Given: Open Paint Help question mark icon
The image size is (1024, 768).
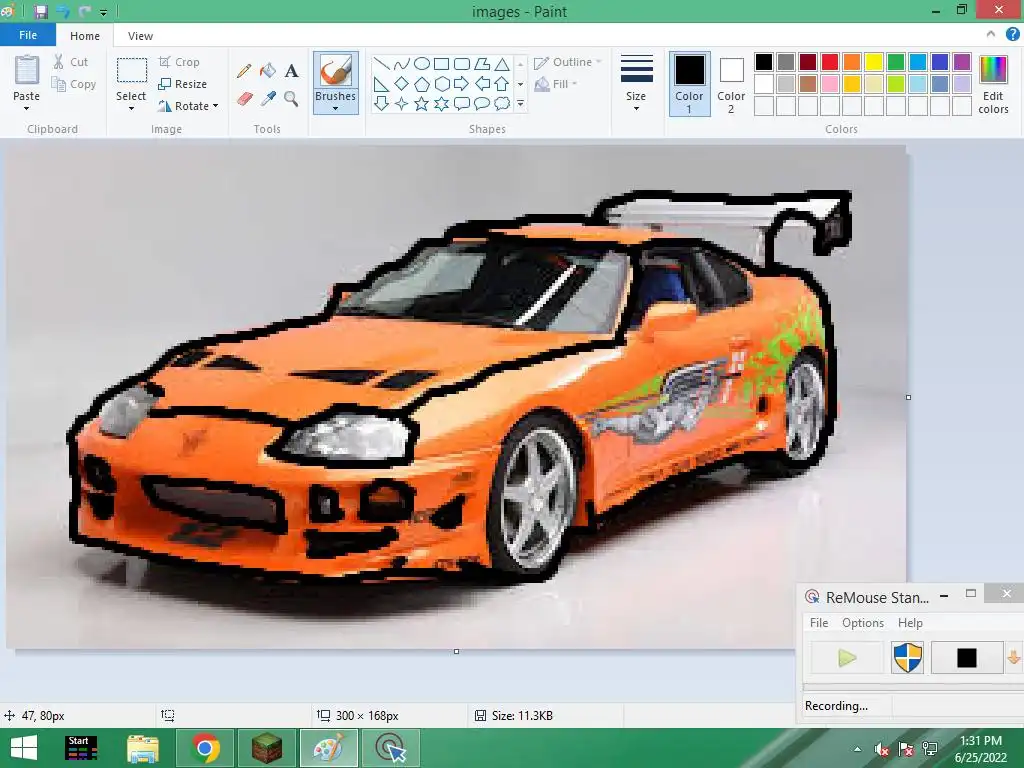Looking at the screenshot, I should tap(1012, 35).
